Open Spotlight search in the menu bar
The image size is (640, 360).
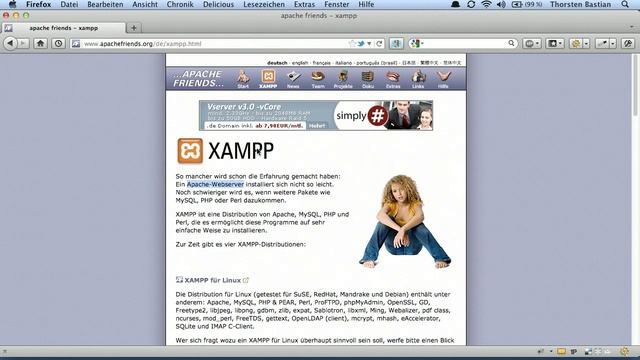625,4
